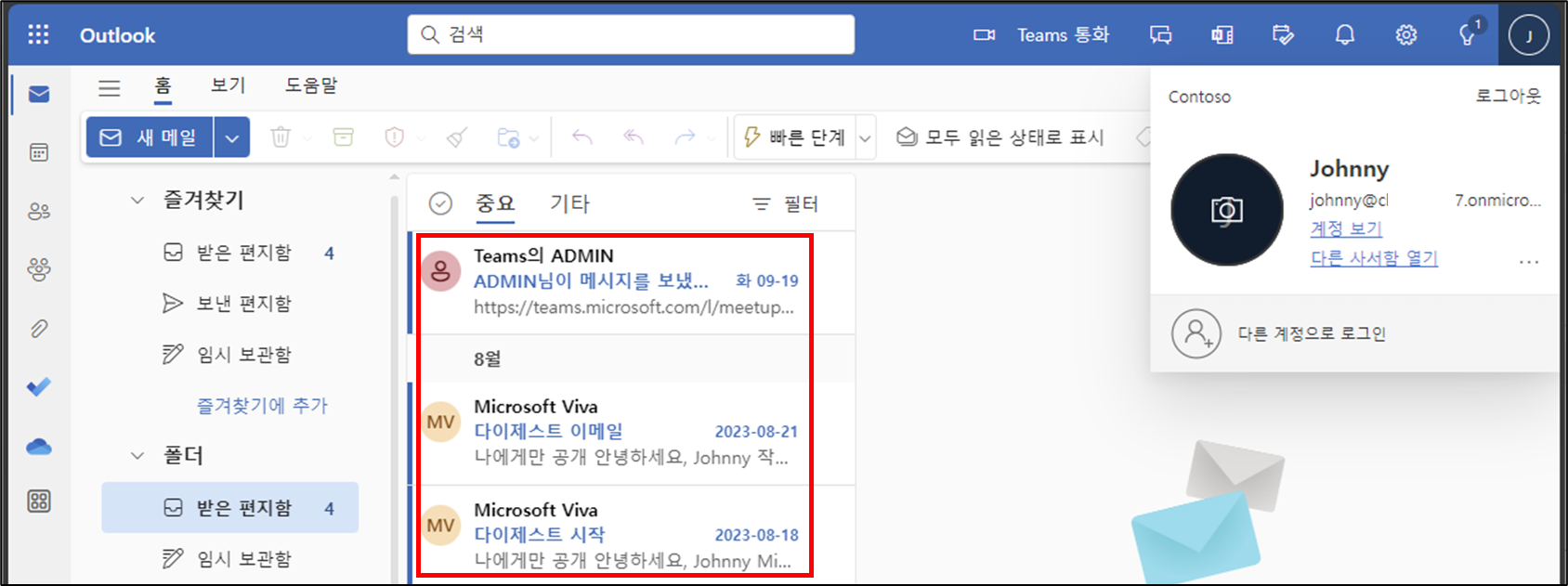Open Calendar in the left rail
The image size is (1568, 586).
(39, 152)
